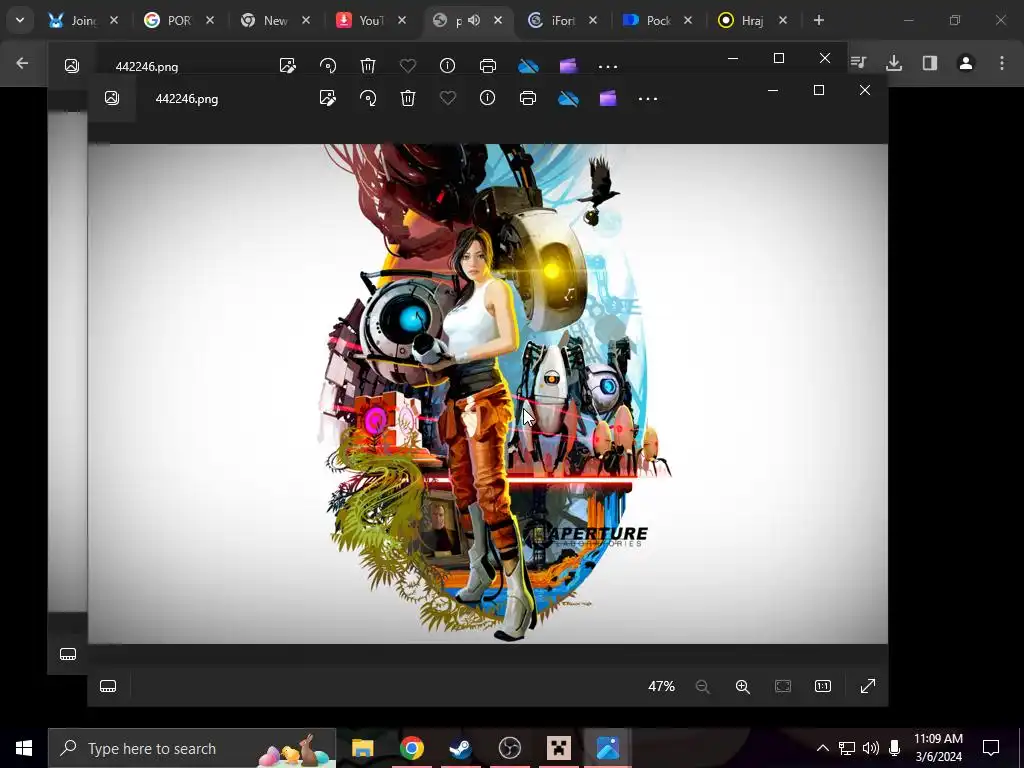Open Minecraft from taskbar

point(558,748)
